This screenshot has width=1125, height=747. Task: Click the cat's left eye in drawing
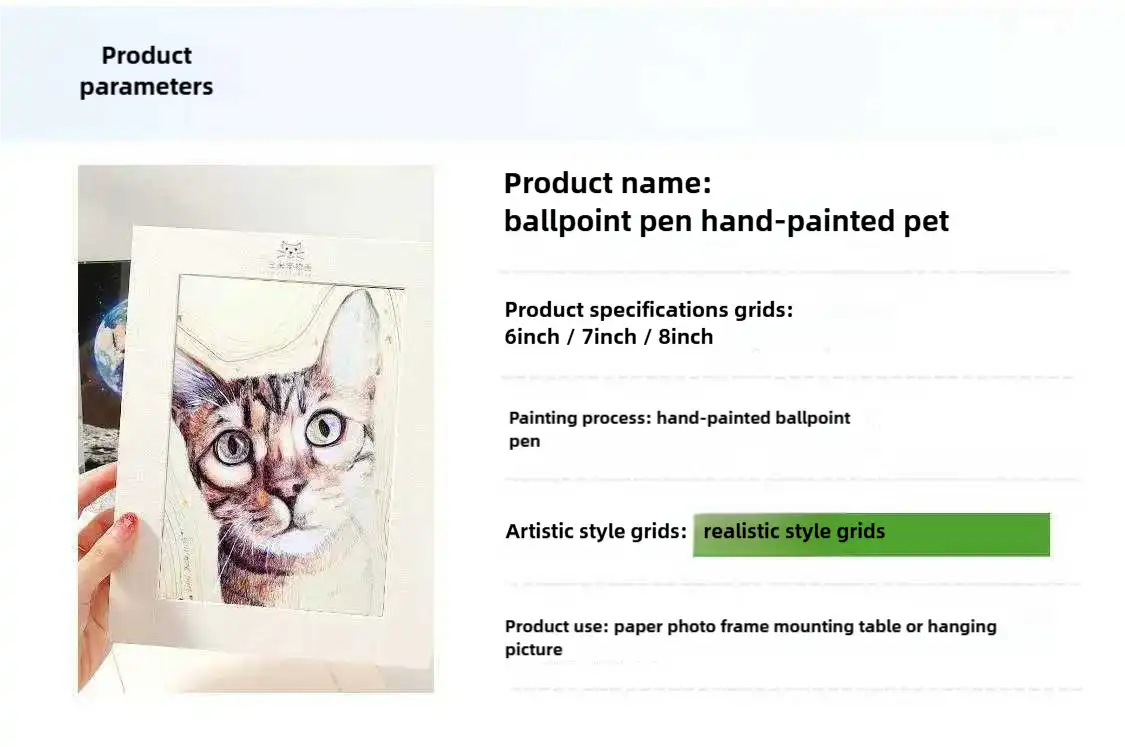pos(232,448)
